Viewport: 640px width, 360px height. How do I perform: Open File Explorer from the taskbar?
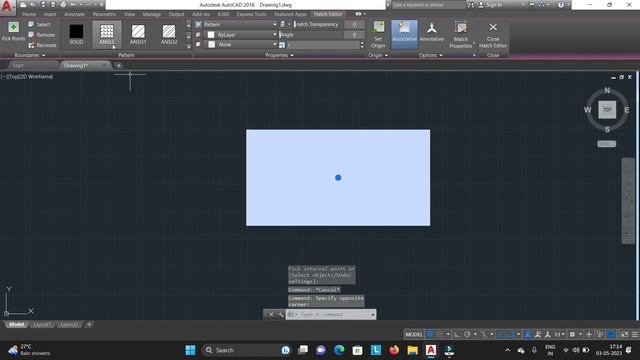click(413, 350)
